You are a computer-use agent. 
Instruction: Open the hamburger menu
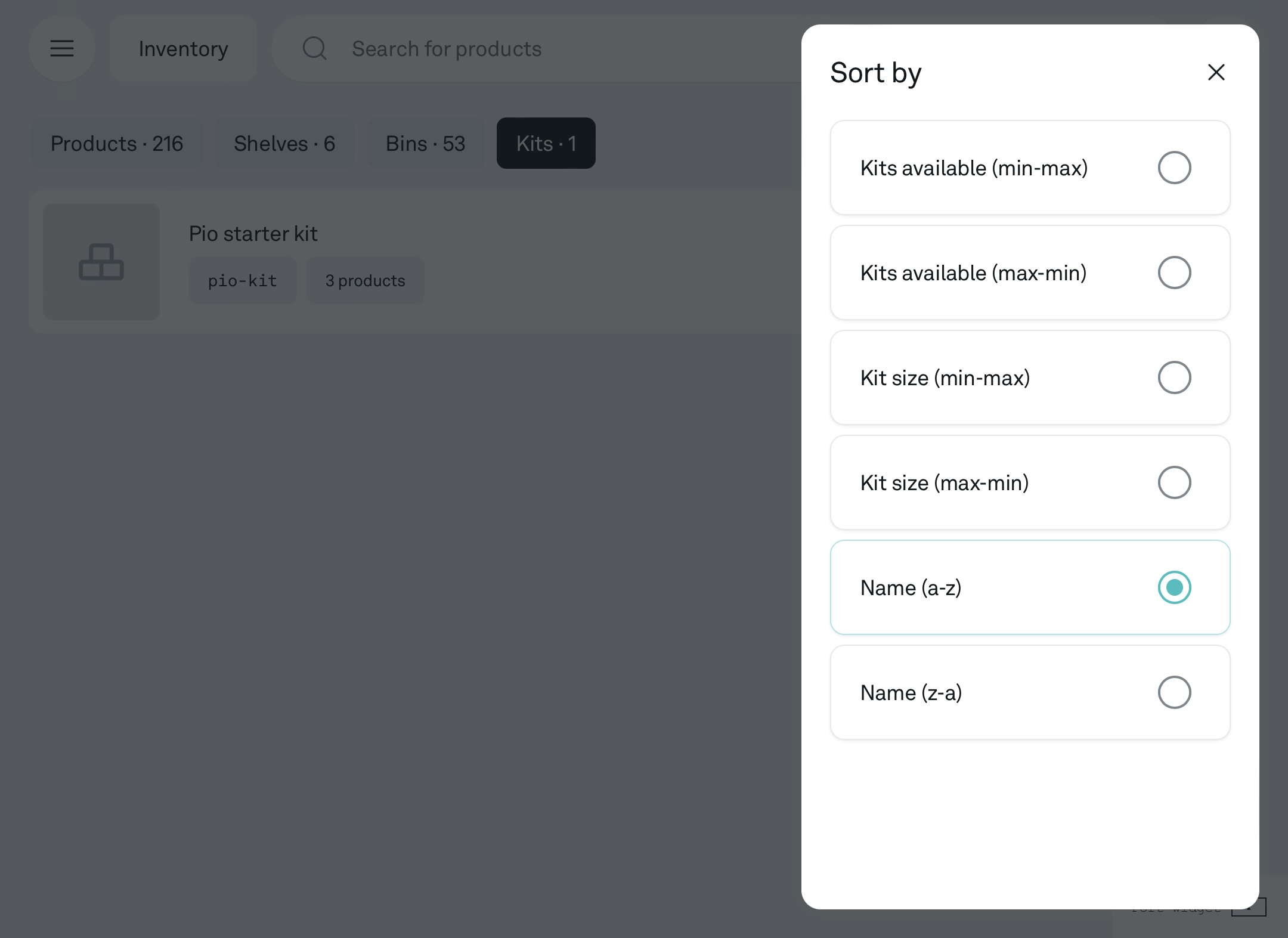tap(62, 48)
